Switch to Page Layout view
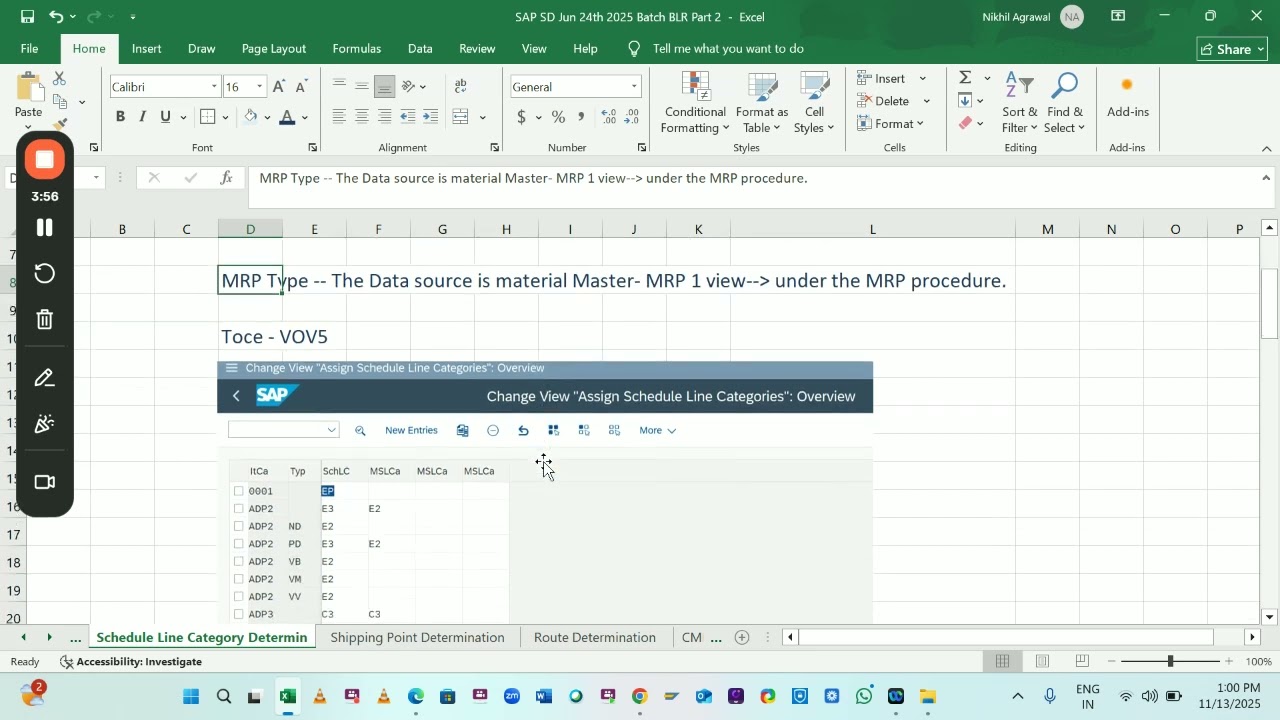The height and width of the screenshot is (720, 1280). [1042, 661]
